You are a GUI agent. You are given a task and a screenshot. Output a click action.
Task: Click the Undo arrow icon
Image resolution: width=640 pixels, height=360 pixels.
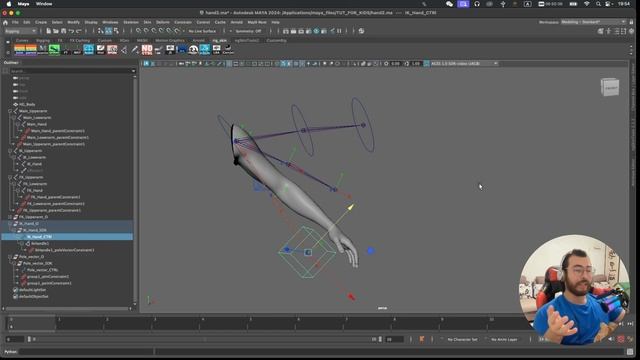71,31
